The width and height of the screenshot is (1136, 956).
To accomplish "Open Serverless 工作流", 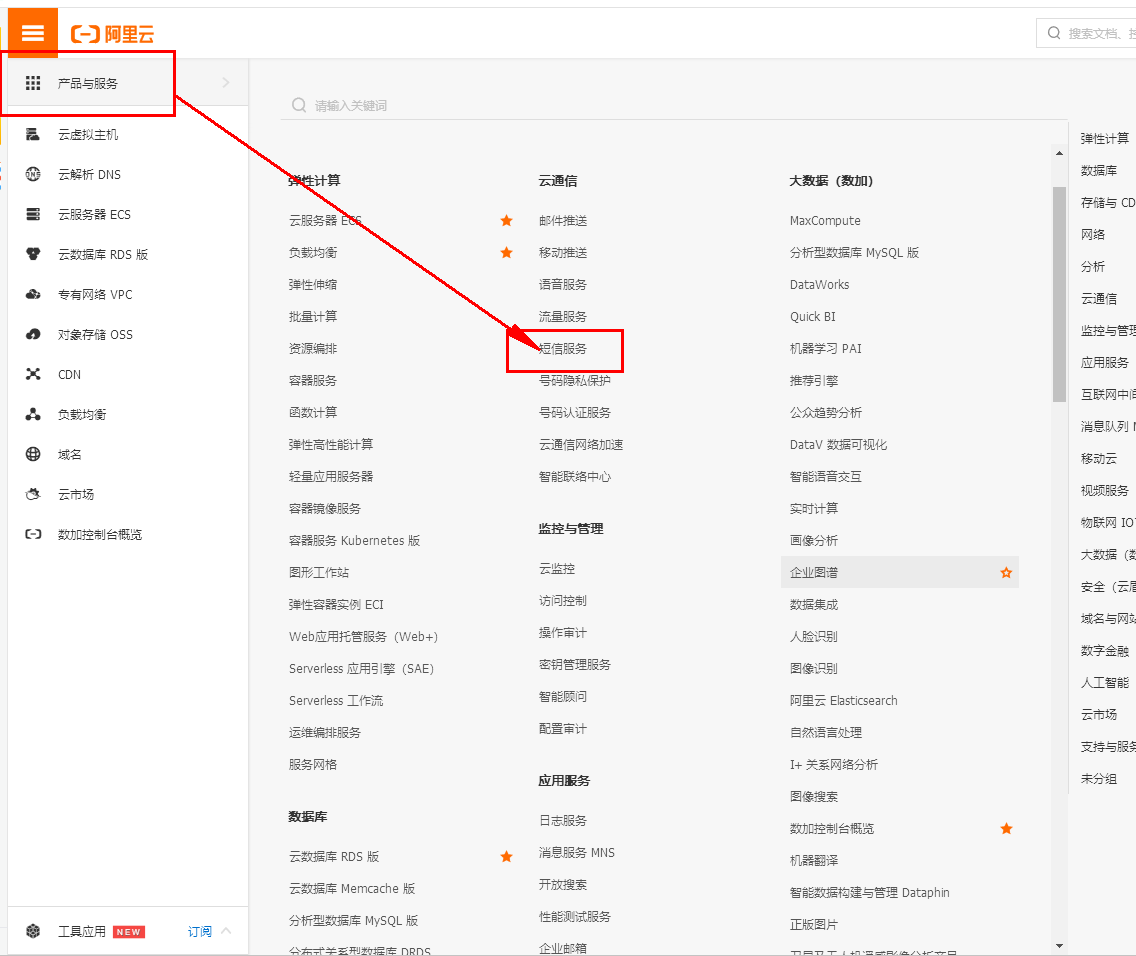I will (x=336, y=700).
